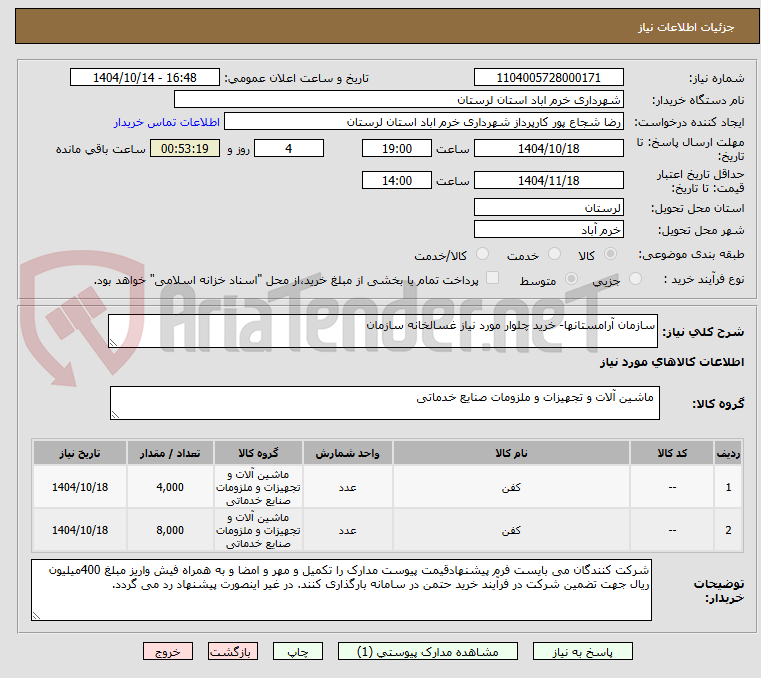
Task: Click the تاریخ نیاز column header
Action: pos(80,453)
